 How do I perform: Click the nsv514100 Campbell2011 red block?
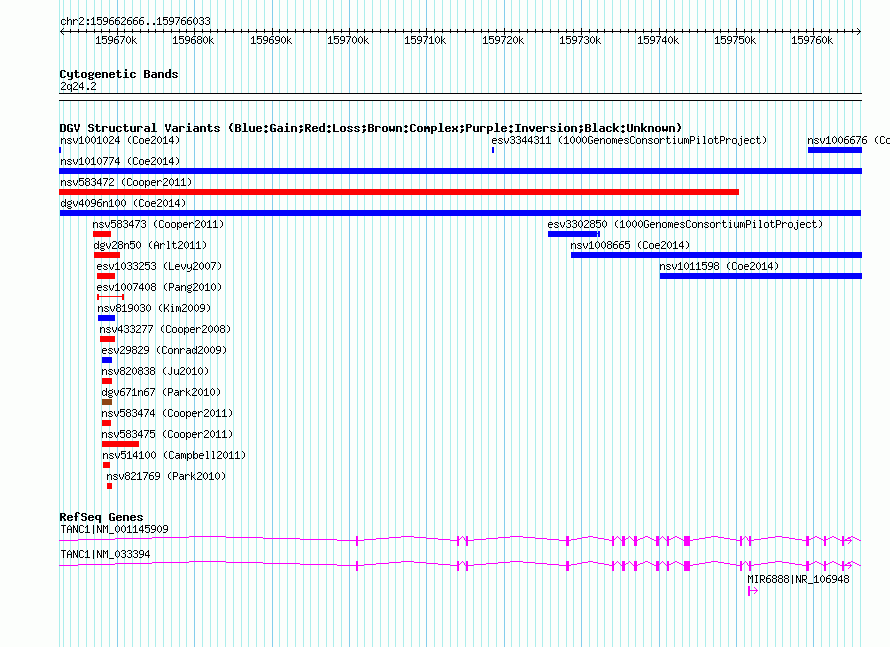click(x=106, y=465)
